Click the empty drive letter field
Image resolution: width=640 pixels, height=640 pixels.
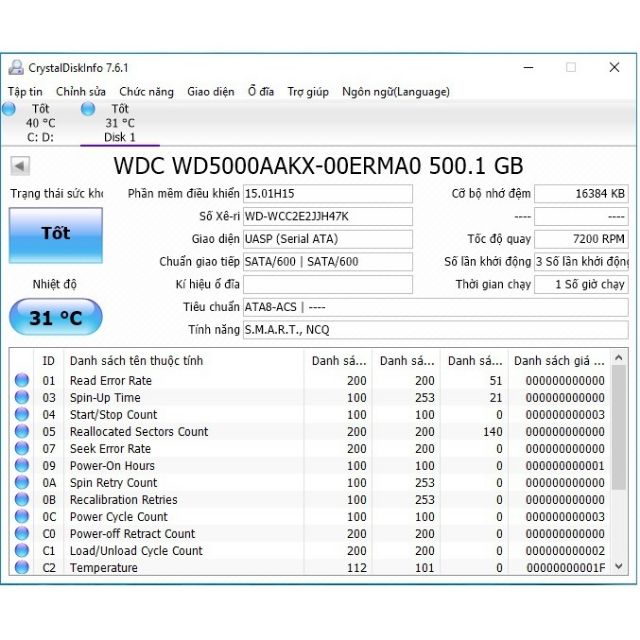tap(328, 284)
